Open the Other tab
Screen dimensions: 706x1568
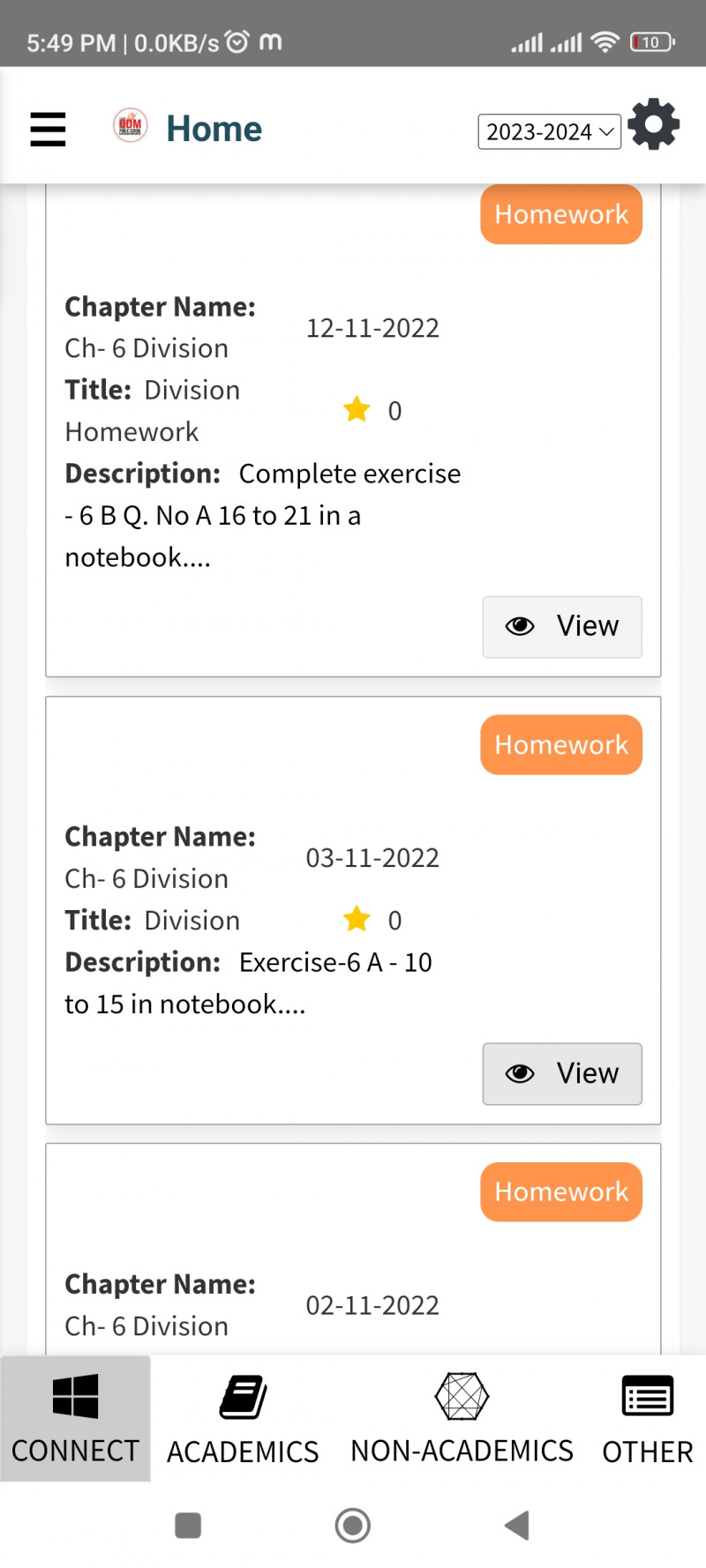point(648,1418)
